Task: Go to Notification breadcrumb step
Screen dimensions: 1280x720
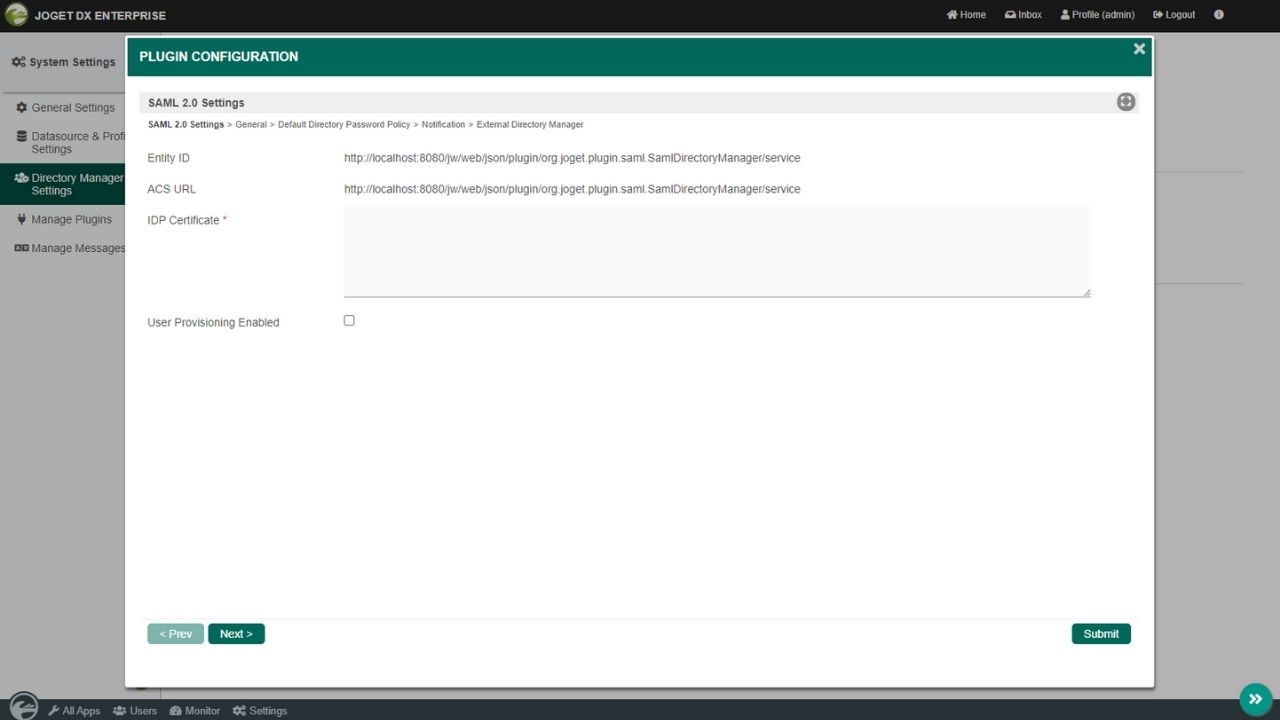Action: pyautogui.click(x=443, y=125)
